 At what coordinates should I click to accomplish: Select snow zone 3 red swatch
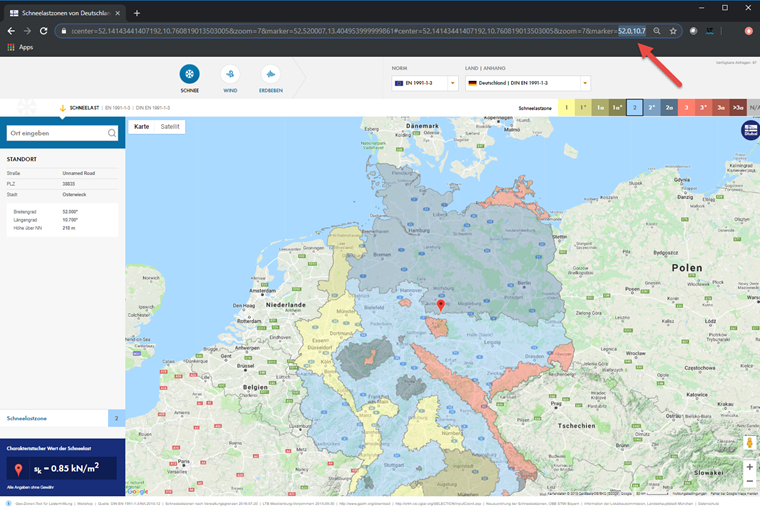[x=686, y=108]
